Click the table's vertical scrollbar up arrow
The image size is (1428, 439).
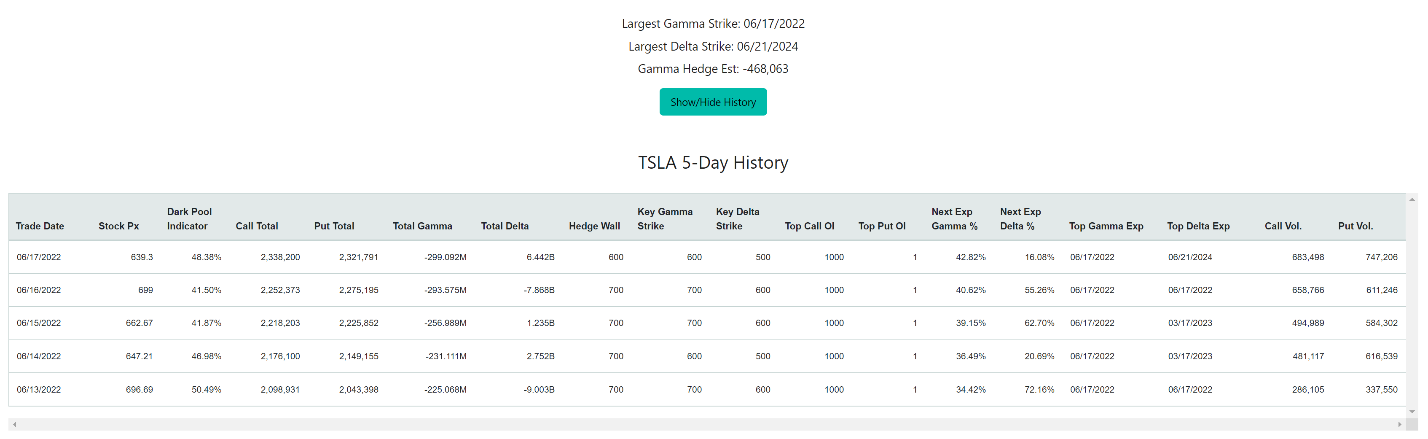coord(1413,199)
